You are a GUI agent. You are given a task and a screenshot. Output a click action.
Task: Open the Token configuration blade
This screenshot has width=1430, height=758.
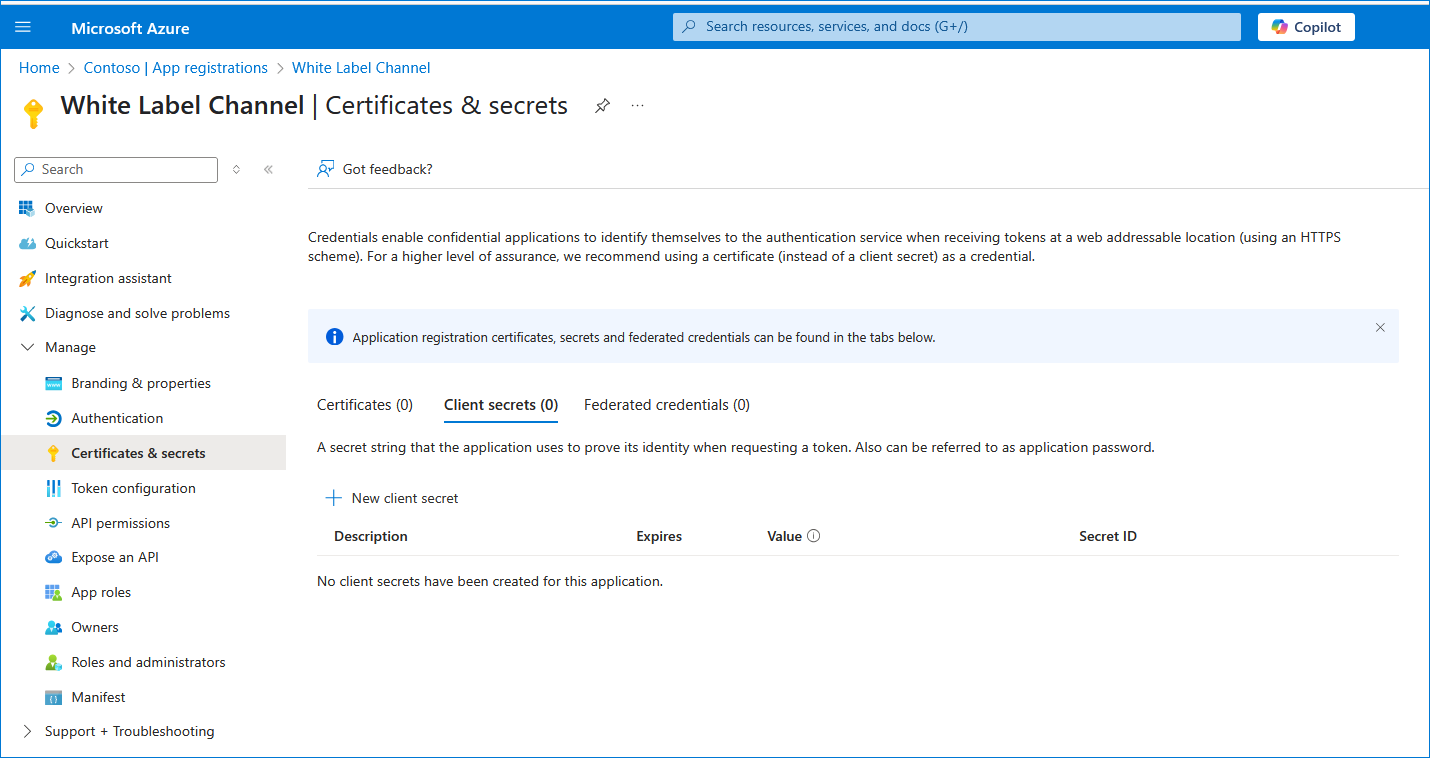click(133, 488)
